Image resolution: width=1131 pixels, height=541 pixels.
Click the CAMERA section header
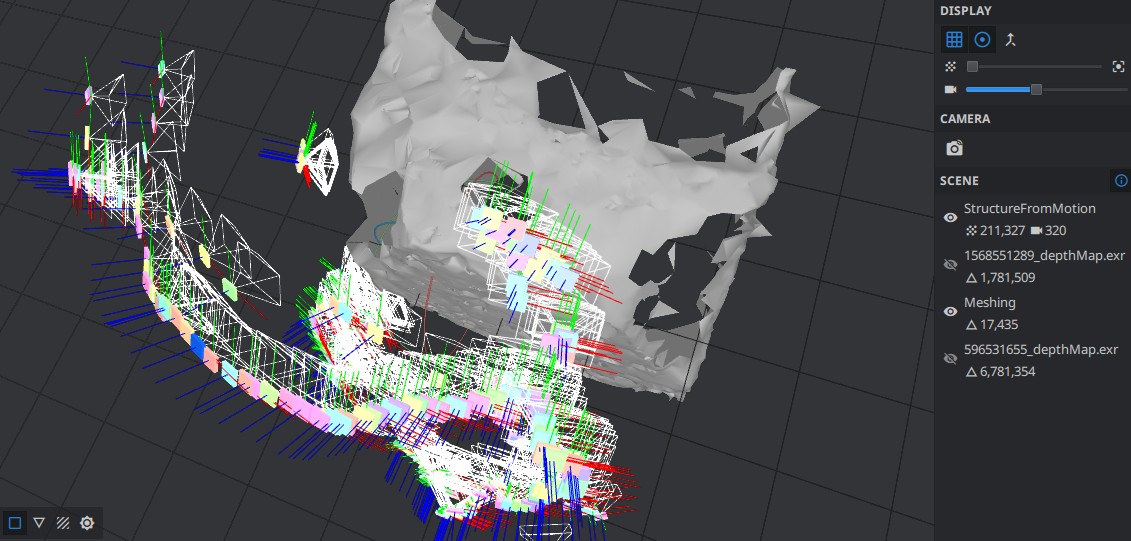[964, 118]
